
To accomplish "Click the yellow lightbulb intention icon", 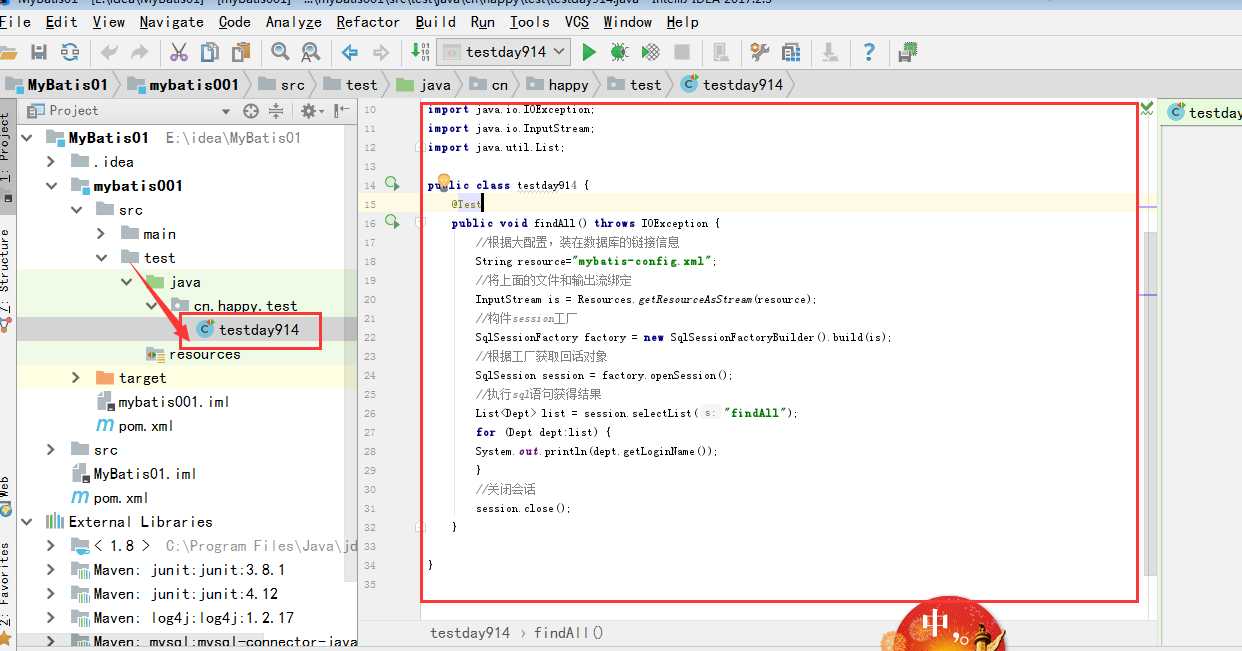I will pyautogui.click(x=445, y=182).
